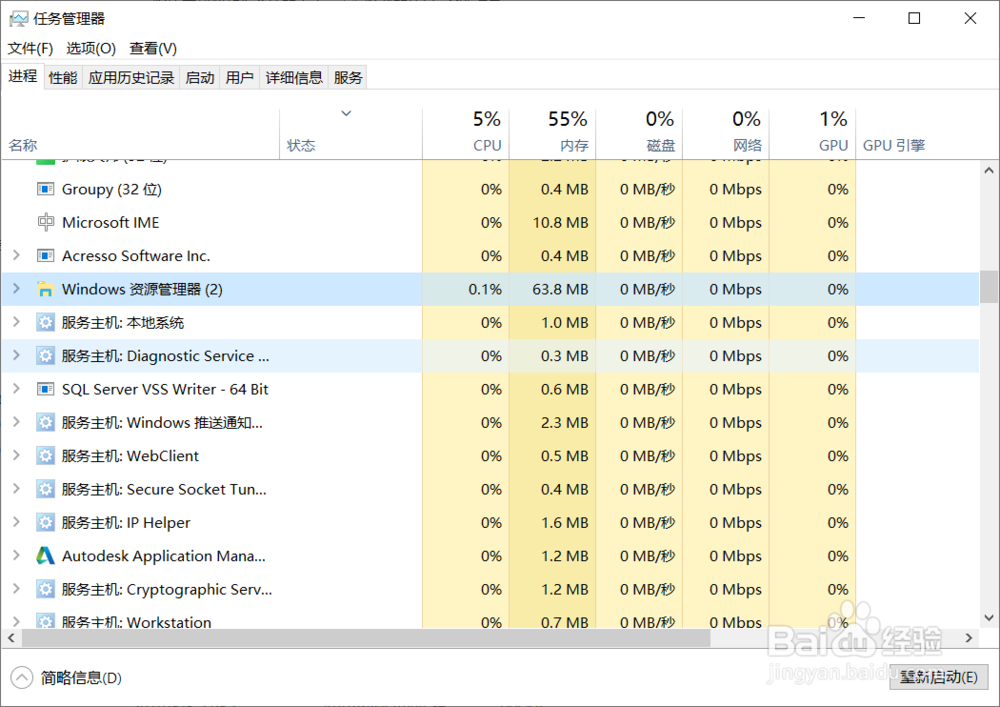Click the Groupy (32 位) process icon
The height and width of the screenshot is (707, 1000).
[45, 189]
